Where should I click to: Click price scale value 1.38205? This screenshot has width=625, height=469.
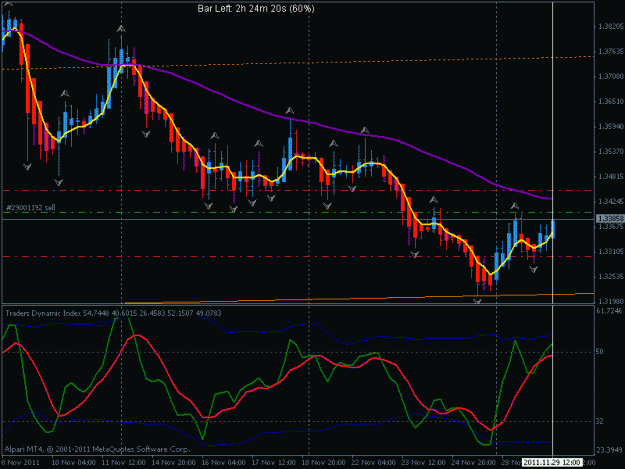[x=611, y=27]
